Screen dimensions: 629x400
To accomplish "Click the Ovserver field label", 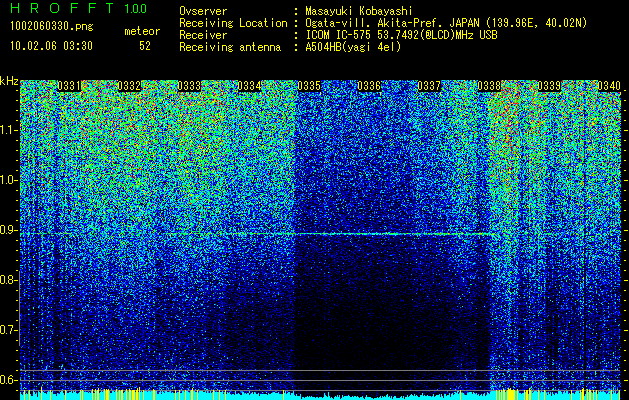I will [x=203, y=11].
